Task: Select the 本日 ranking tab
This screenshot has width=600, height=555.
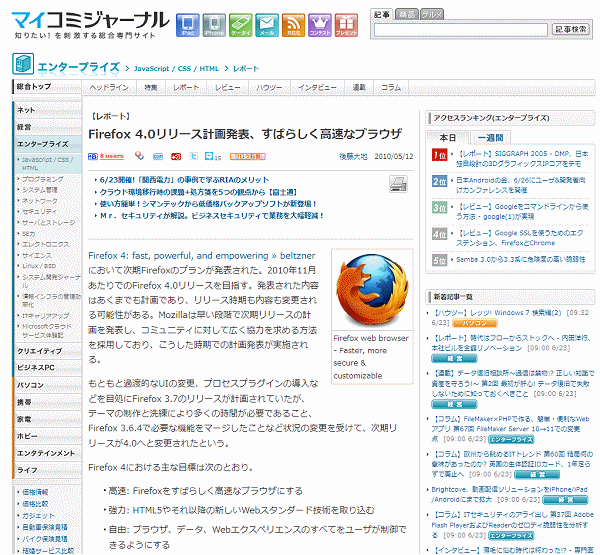Action: tap(447, 137)
